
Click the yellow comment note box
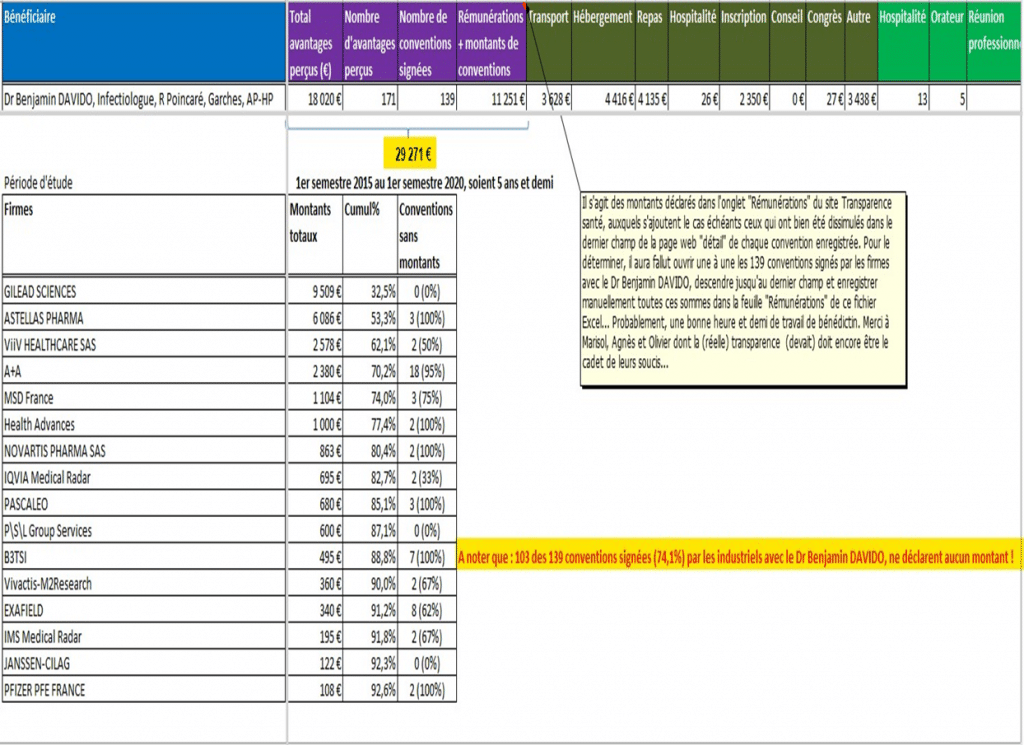(x=744, y=289)
